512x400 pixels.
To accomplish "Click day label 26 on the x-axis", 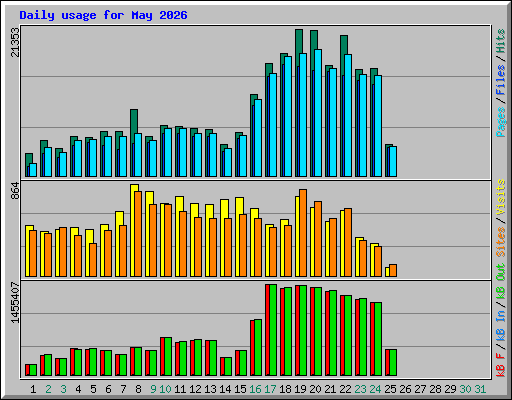I will 405,389.
